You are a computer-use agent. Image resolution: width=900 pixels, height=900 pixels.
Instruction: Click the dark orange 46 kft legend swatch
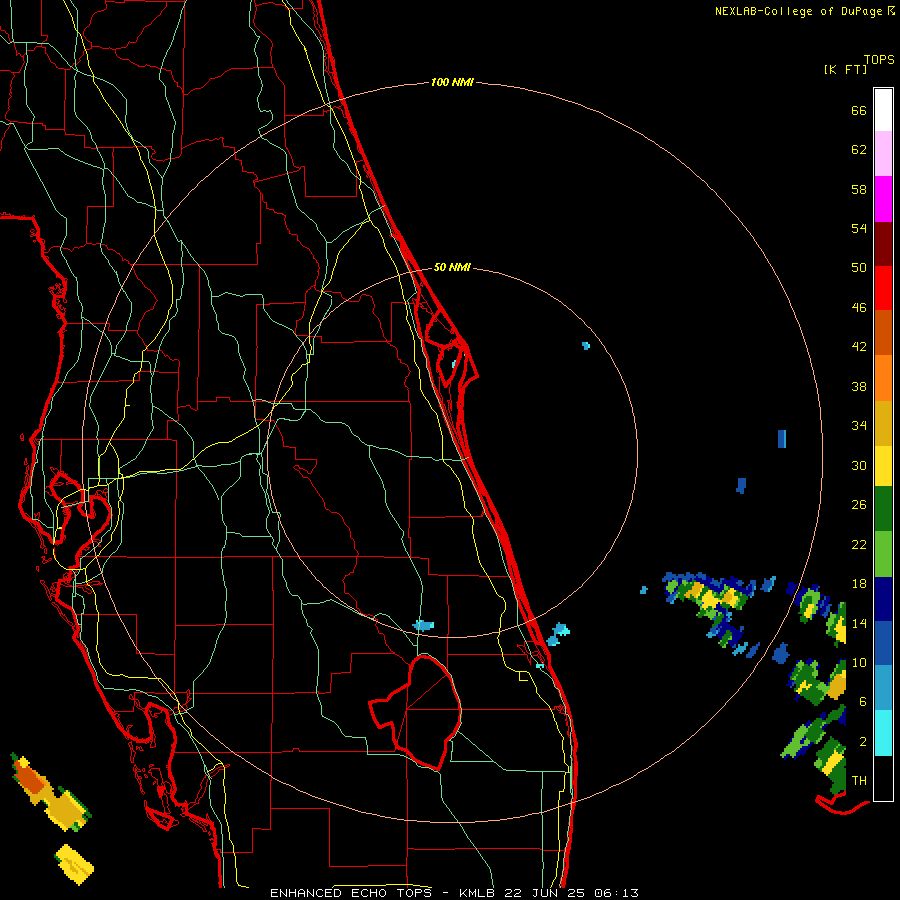pos(883,332)
